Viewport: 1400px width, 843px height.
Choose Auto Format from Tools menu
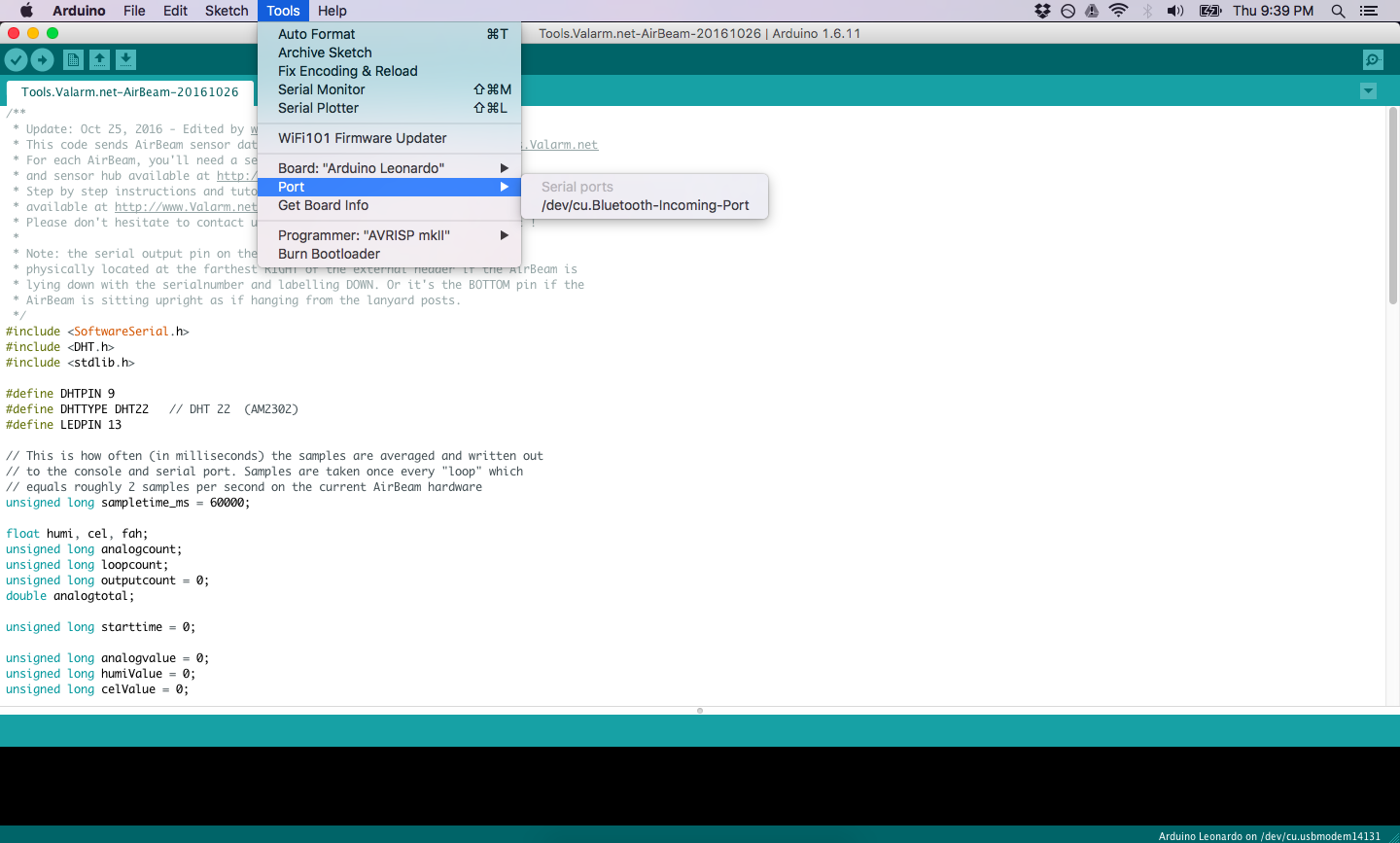point(389,34)
